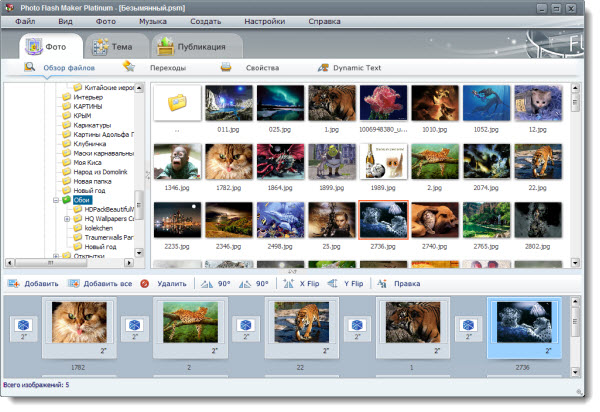Click the transition icon before the cat slide

(x=23, y=326)
